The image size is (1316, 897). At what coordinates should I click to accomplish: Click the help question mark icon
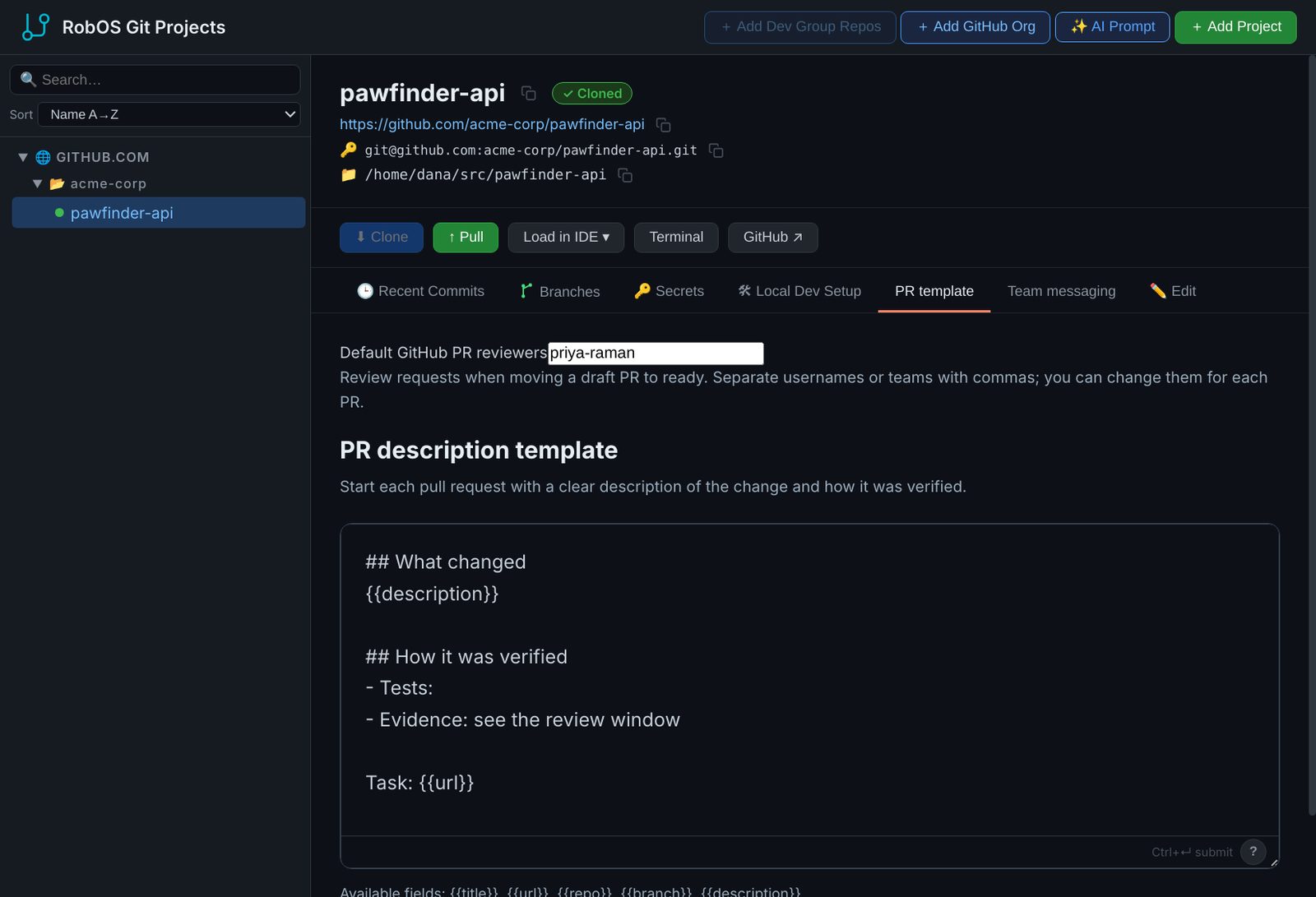pyautogui.click(x=1253, y=852)
